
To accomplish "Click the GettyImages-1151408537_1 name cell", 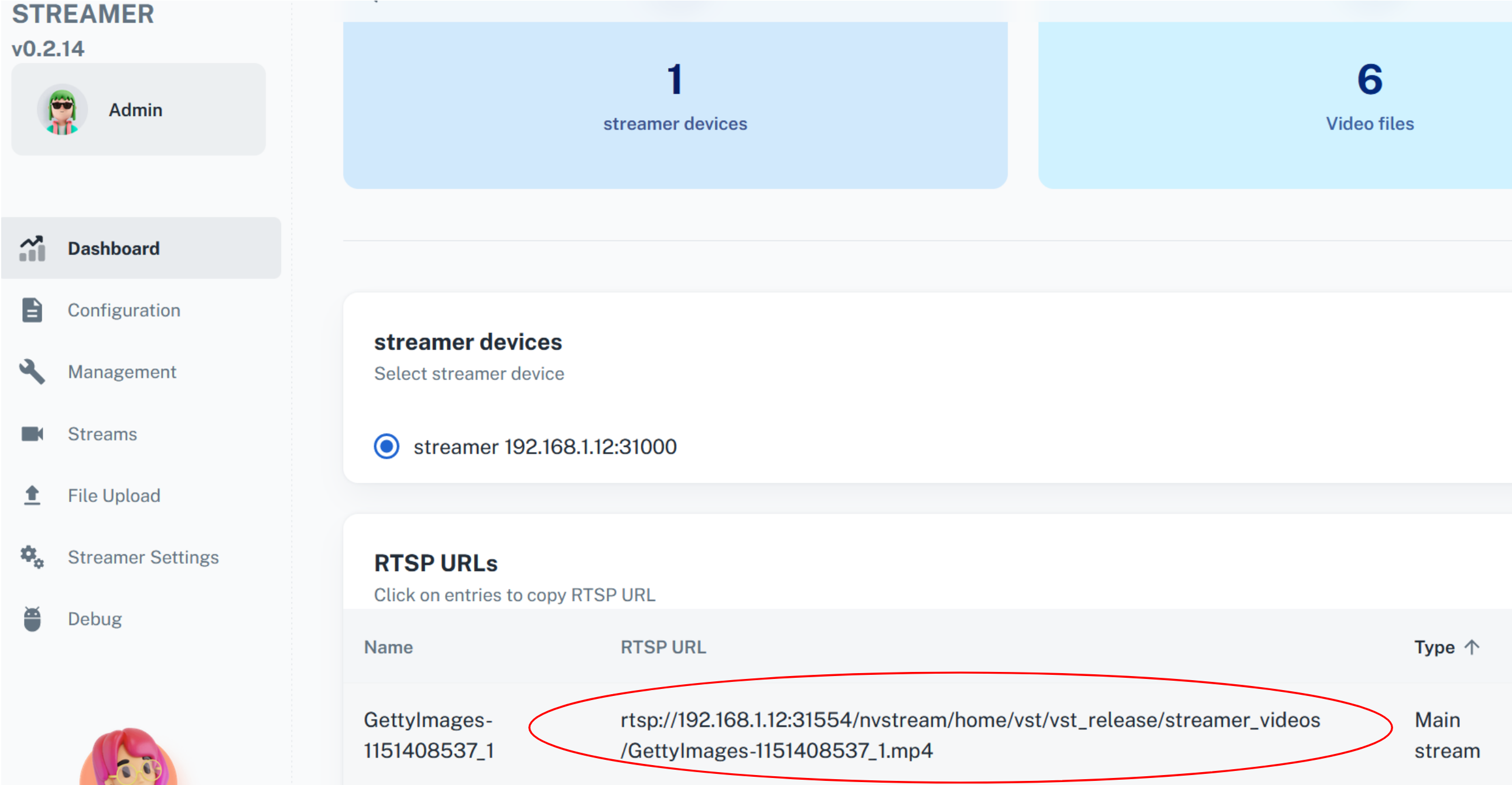I will [429, 735].
